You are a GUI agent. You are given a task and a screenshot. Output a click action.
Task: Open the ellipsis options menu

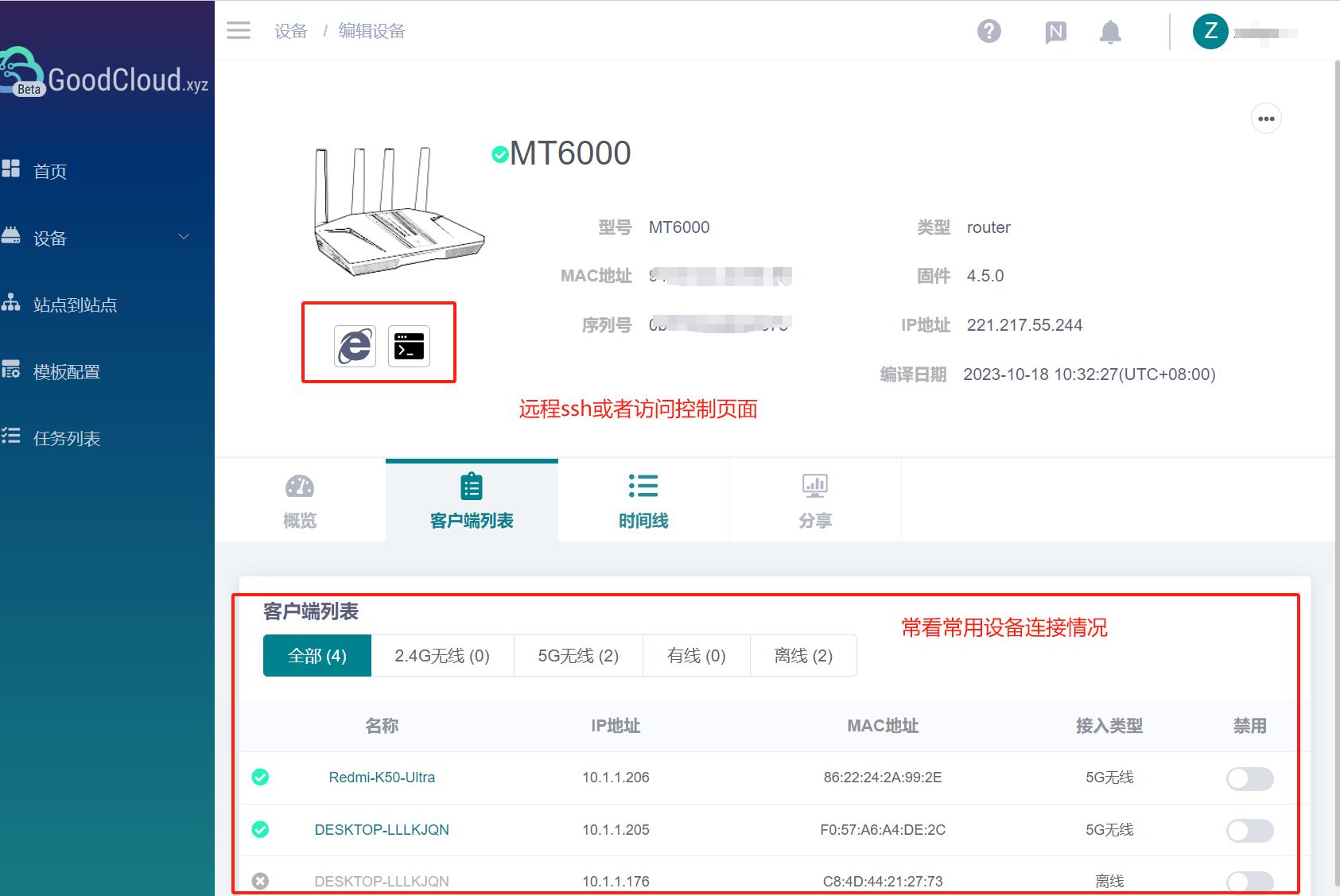pos(1266,118)
